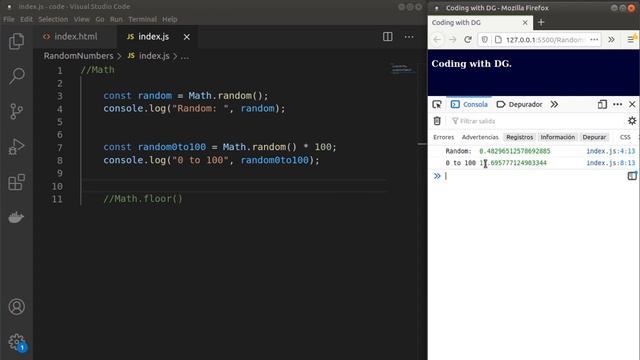640x360 pixels.
Task: Toggle the Advertencias console filter
Action: point(480,137)
